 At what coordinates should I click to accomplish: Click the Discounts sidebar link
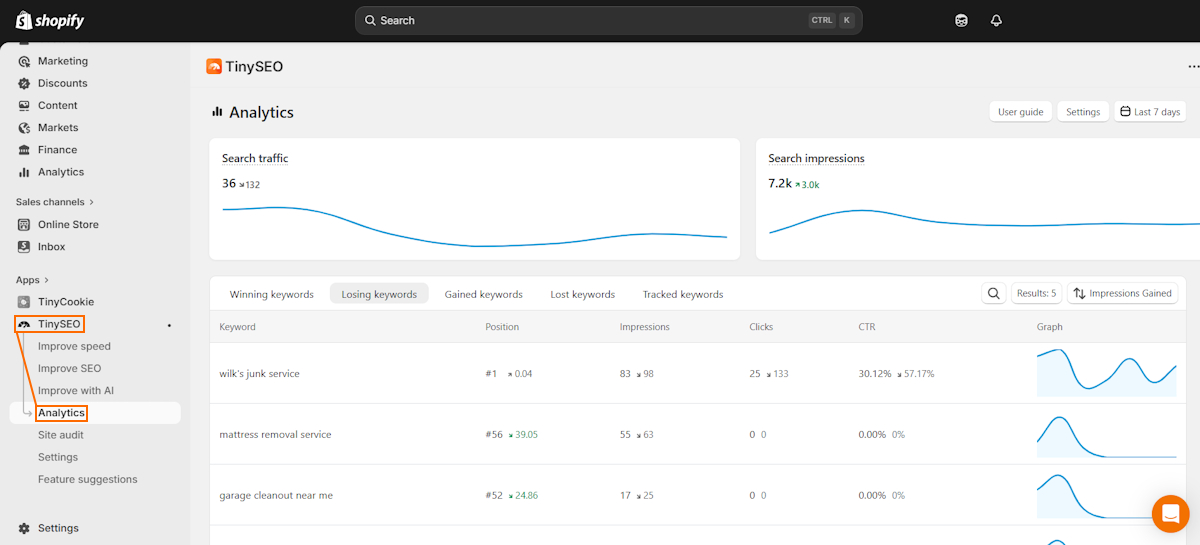click(62, 83)
